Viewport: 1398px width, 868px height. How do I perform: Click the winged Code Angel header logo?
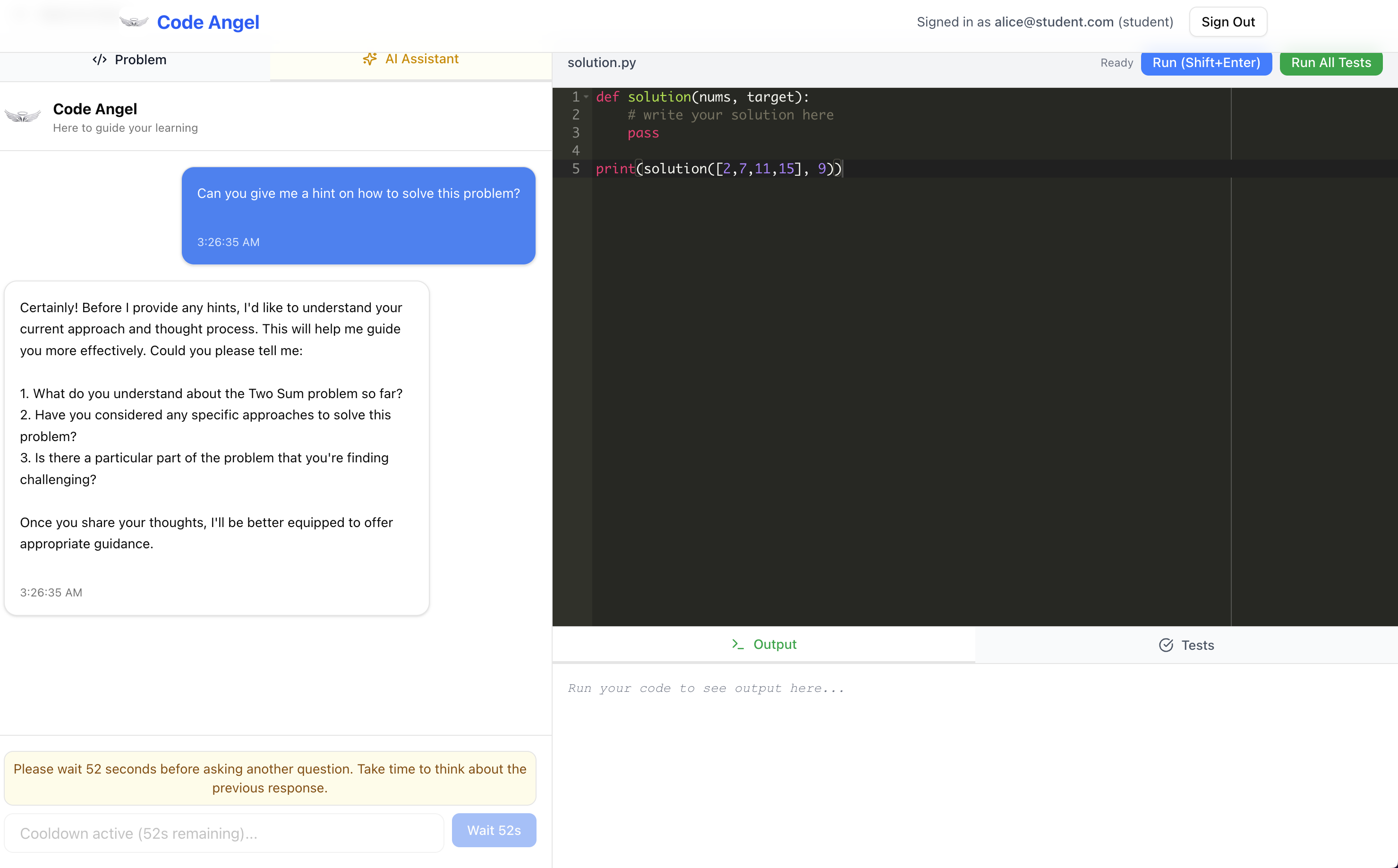pos(134,22)
